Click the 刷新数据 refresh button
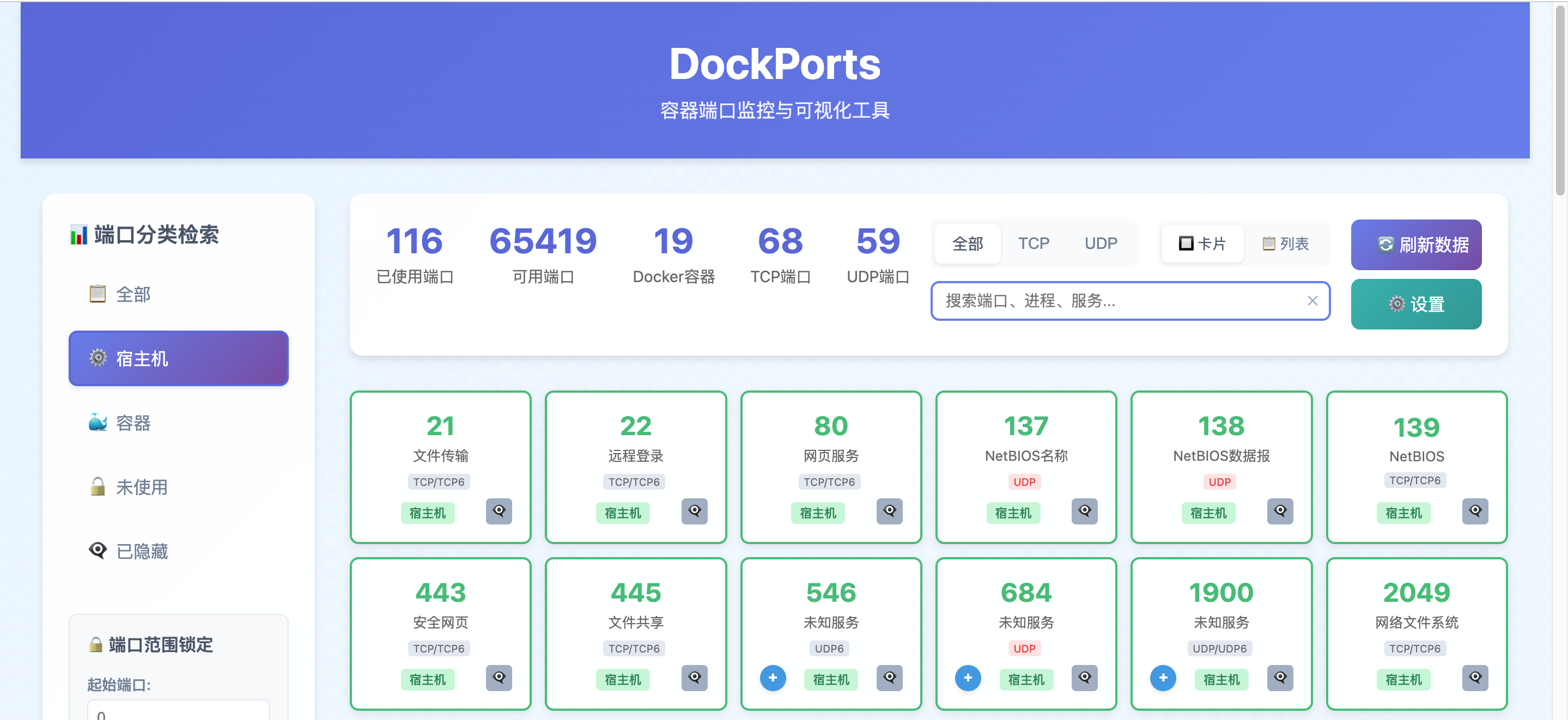Viewport: 1568px width, 720px height. [1415, 245]
